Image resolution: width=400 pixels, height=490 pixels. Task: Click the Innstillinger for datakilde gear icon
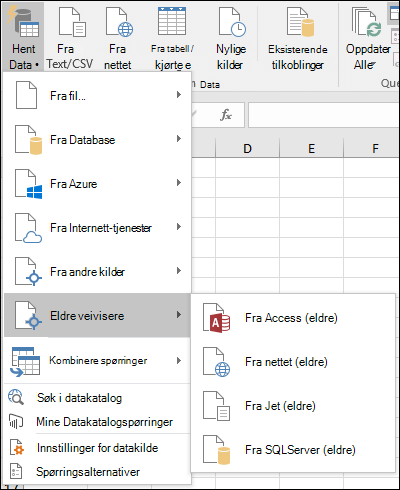(x=17, y=447)
